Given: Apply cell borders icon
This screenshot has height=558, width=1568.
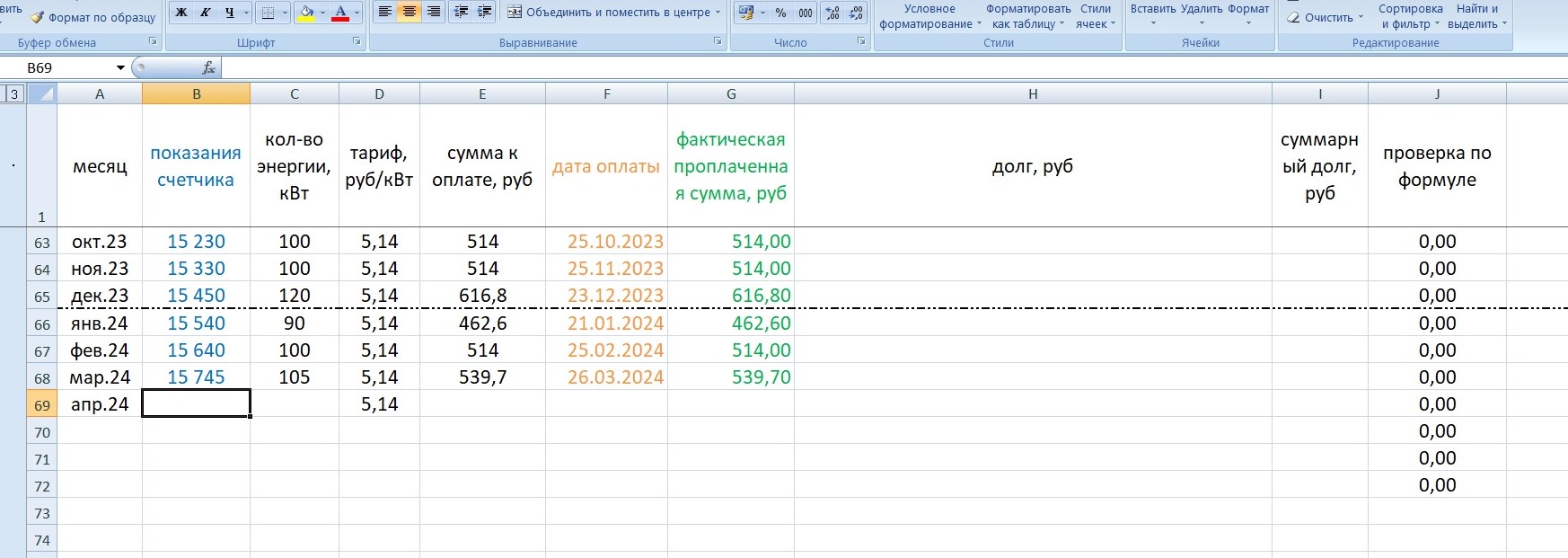Looking at the screenshot, I should tap(268, 13).
